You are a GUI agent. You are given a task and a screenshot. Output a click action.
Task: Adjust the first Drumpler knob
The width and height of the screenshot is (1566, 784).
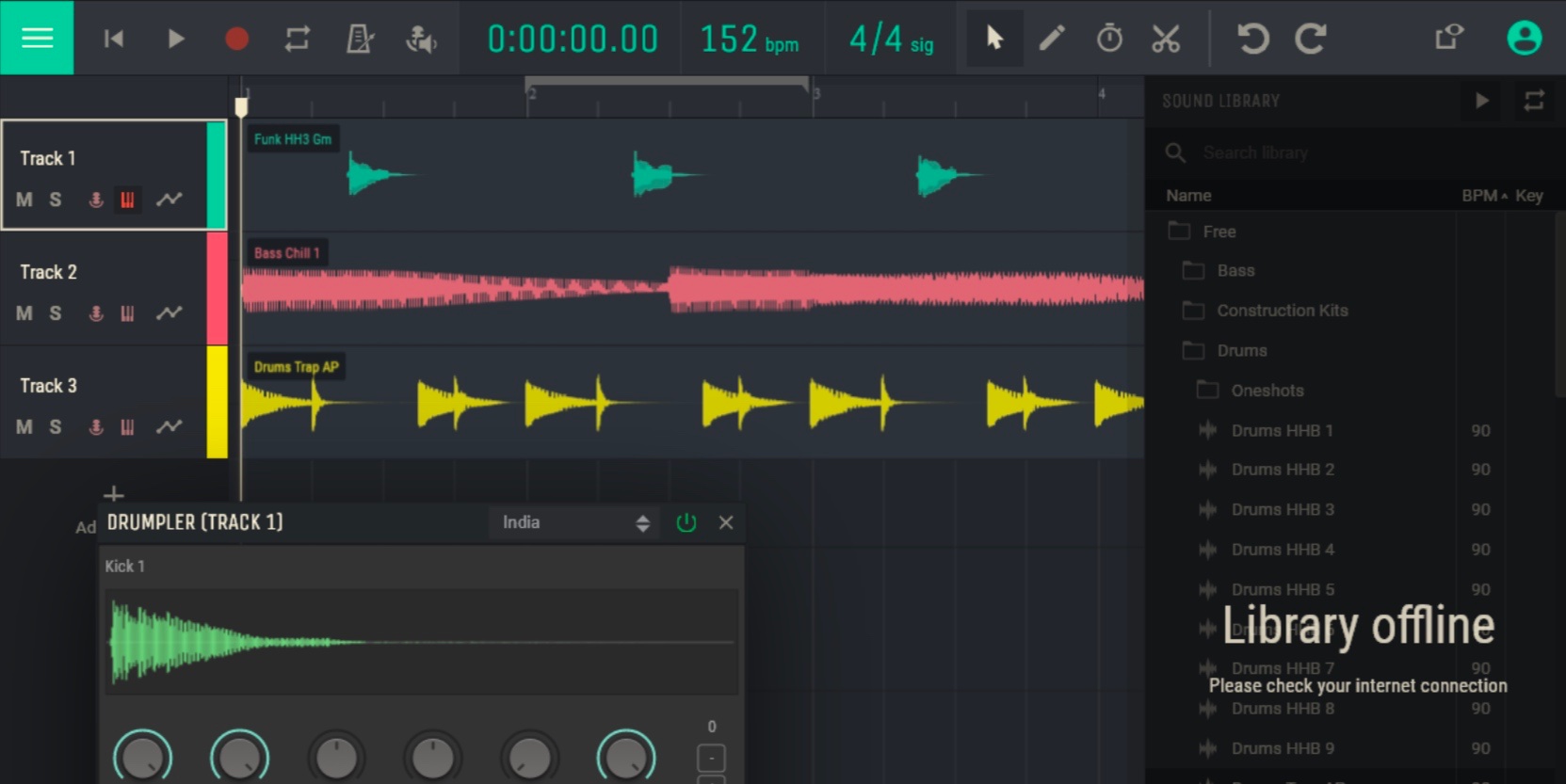(x=142, y=757)
